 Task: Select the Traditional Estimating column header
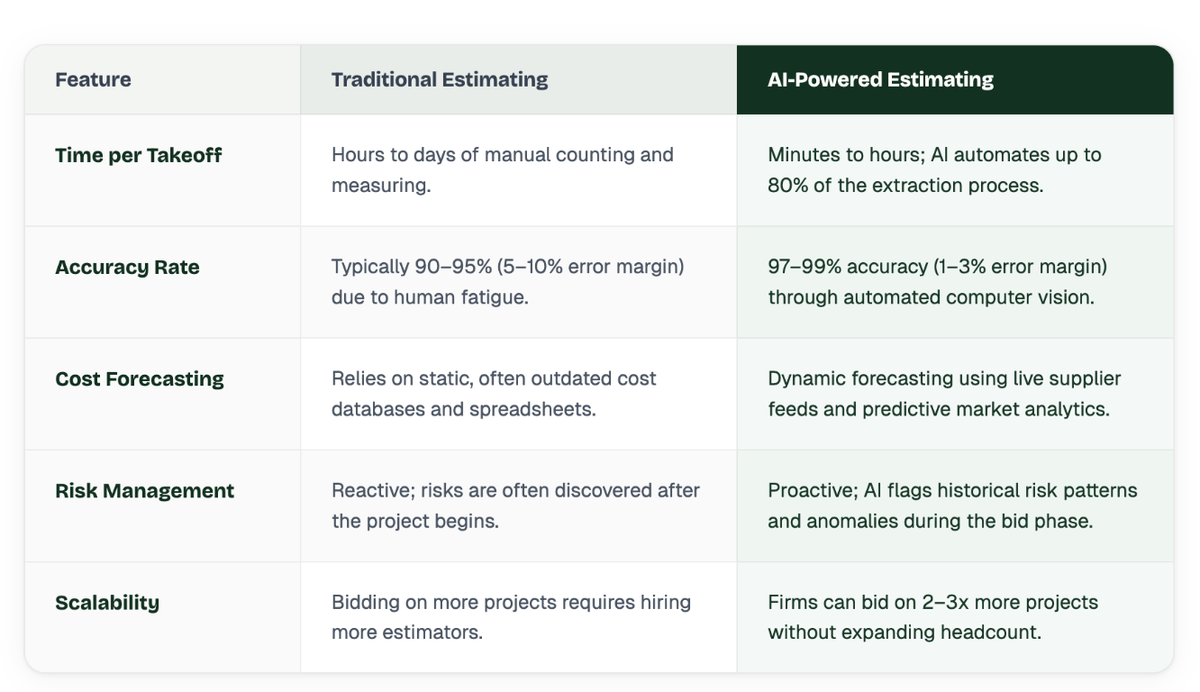440,79
